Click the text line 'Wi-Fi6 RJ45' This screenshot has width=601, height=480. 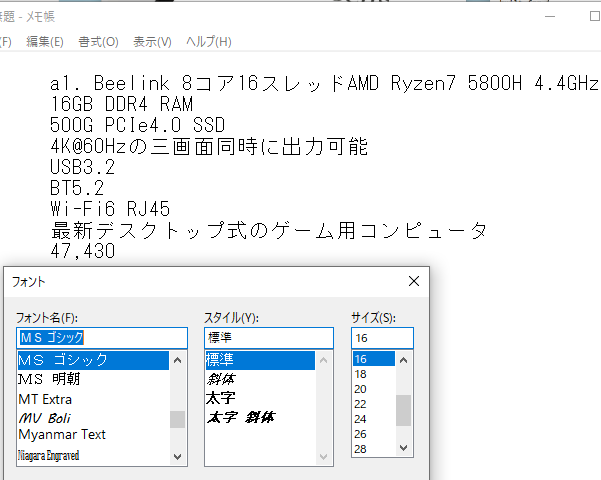110,209
